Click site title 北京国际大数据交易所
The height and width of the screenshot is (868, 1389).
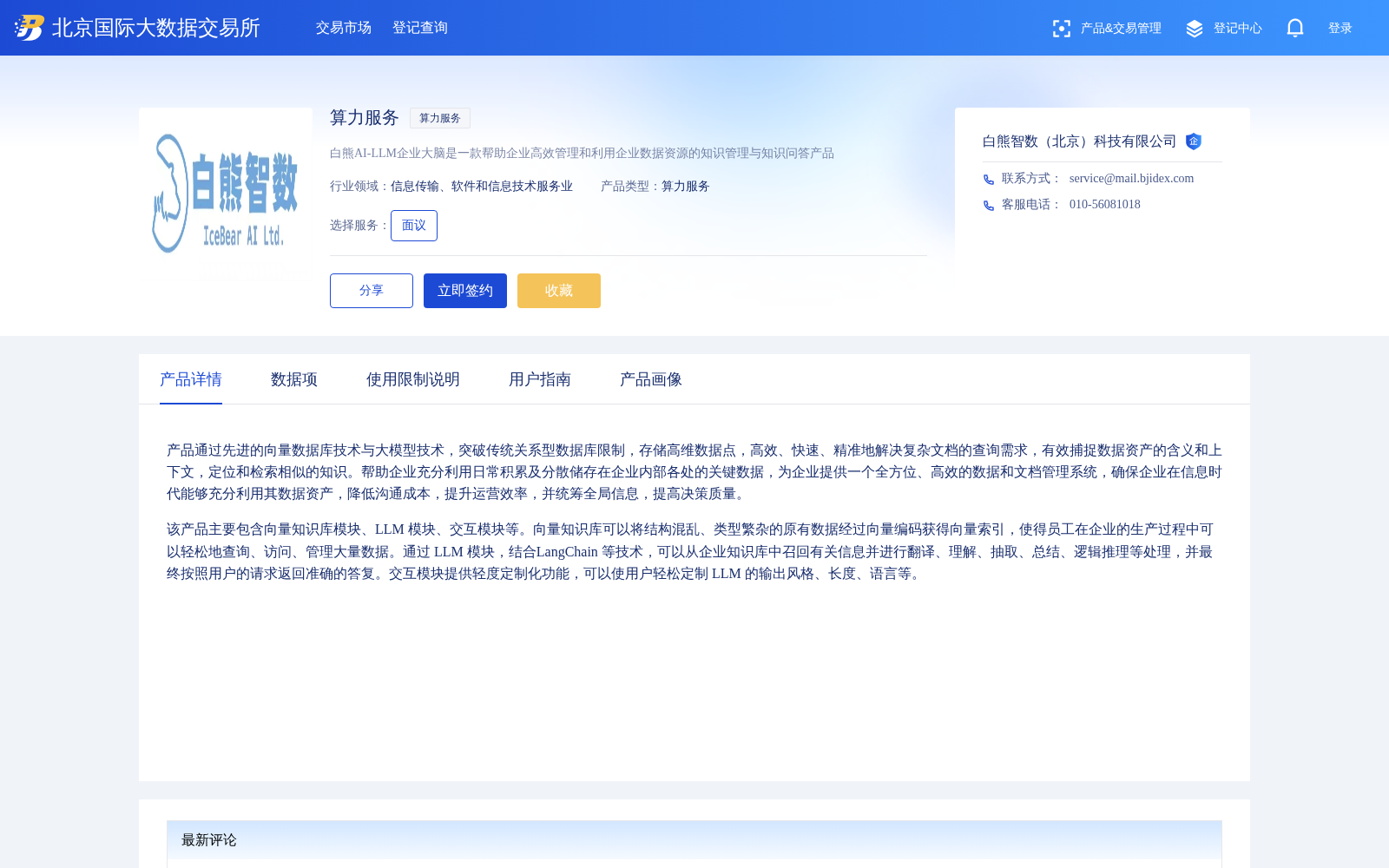156,28
